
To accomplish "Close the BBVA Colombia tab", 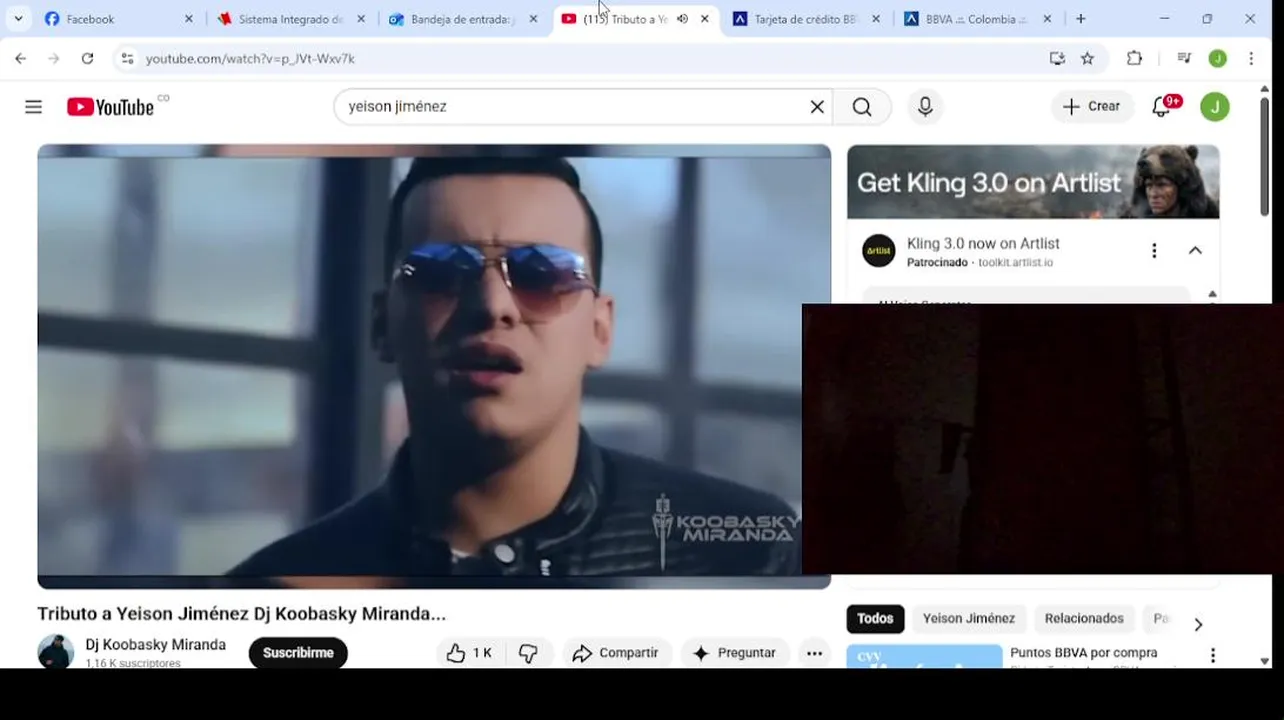I will [1048, 19].
